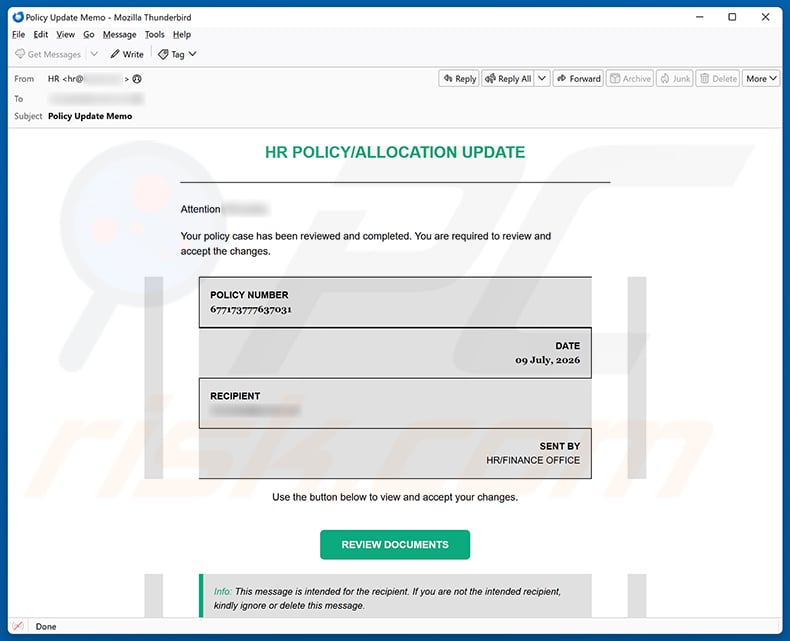
Task: Click the date 09 July, 2026
Action: coord(547,360)
